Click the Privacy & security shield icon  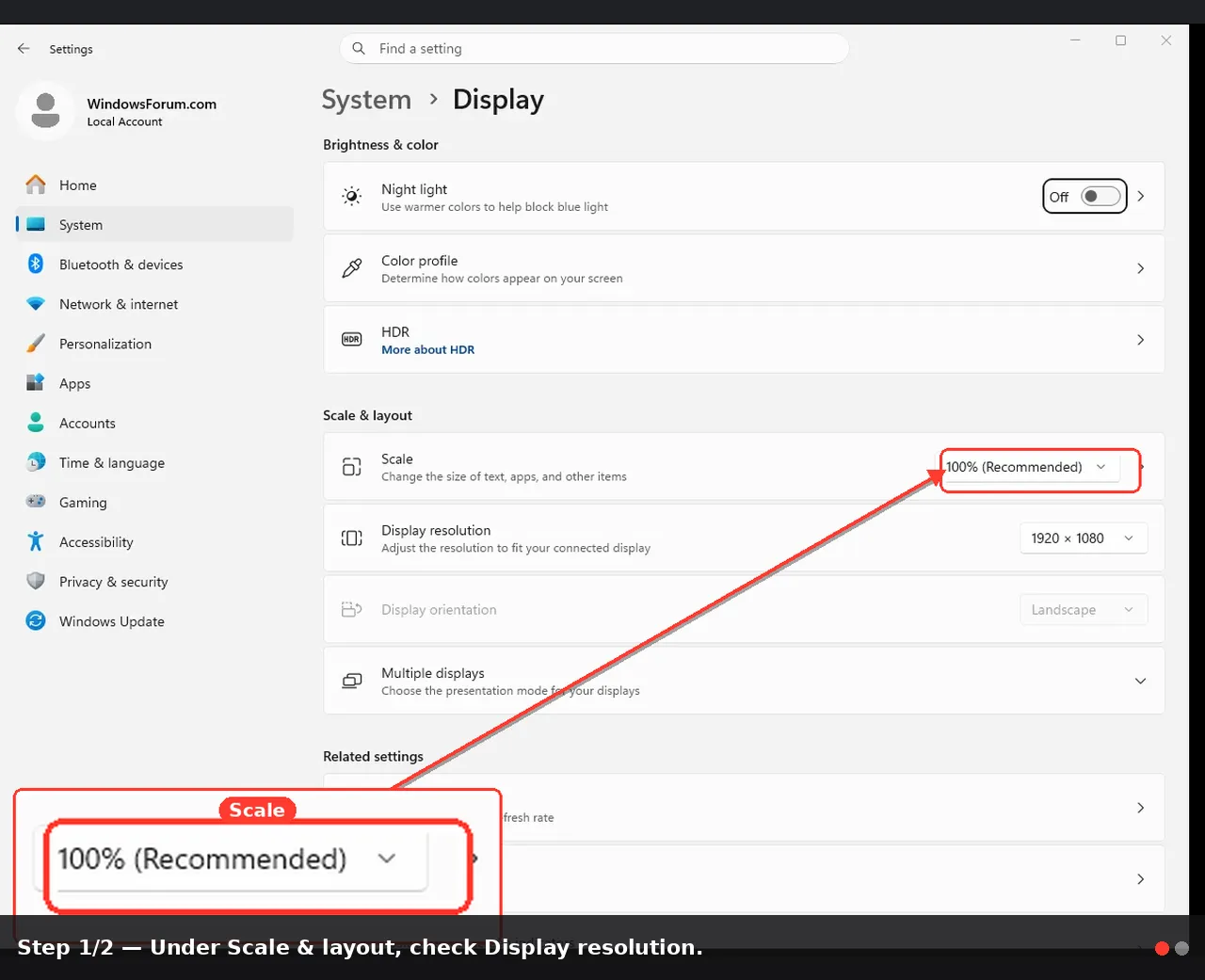[x=36, y=581]
